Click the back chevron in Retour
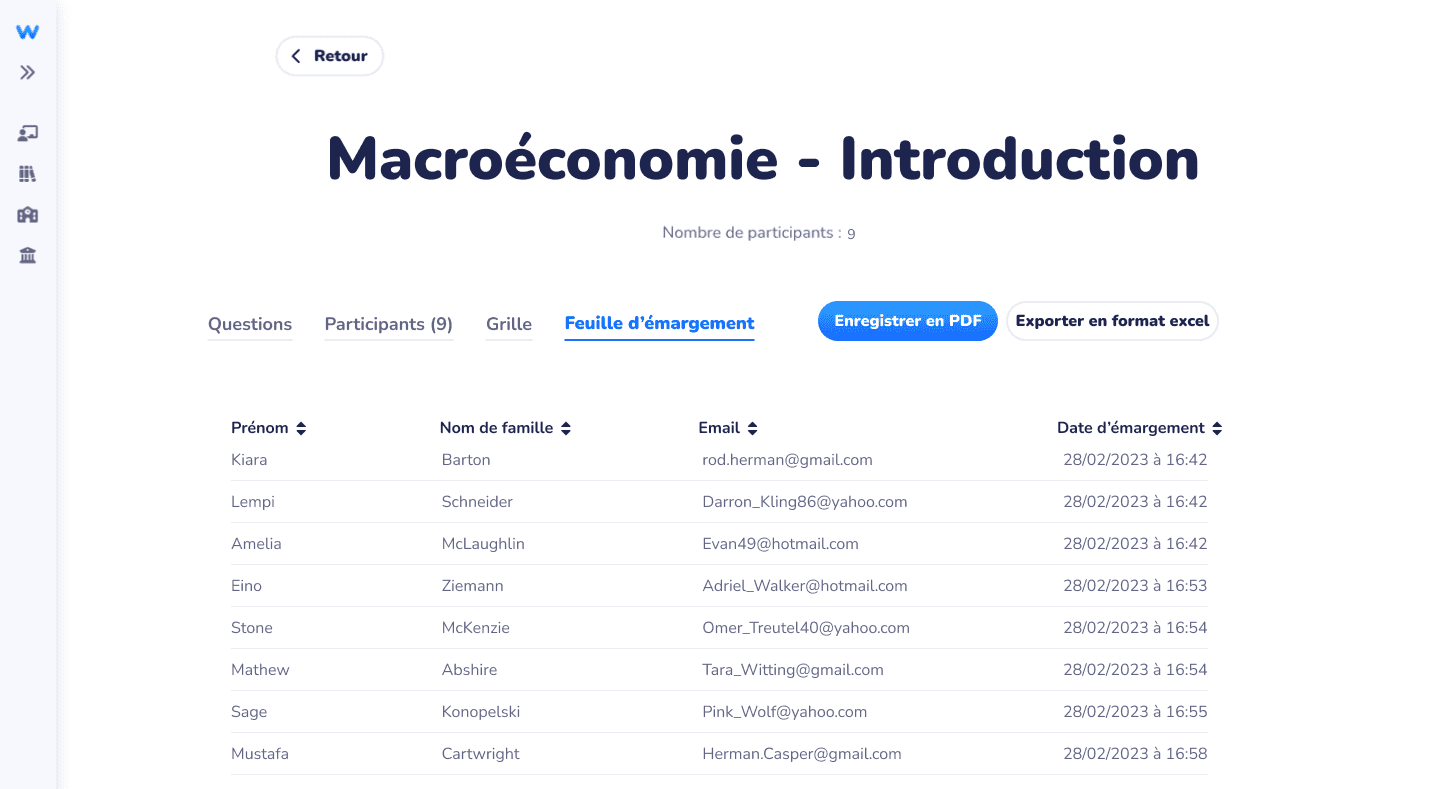The height and width of the screenshot is (789, 1440). coord(296,56)
